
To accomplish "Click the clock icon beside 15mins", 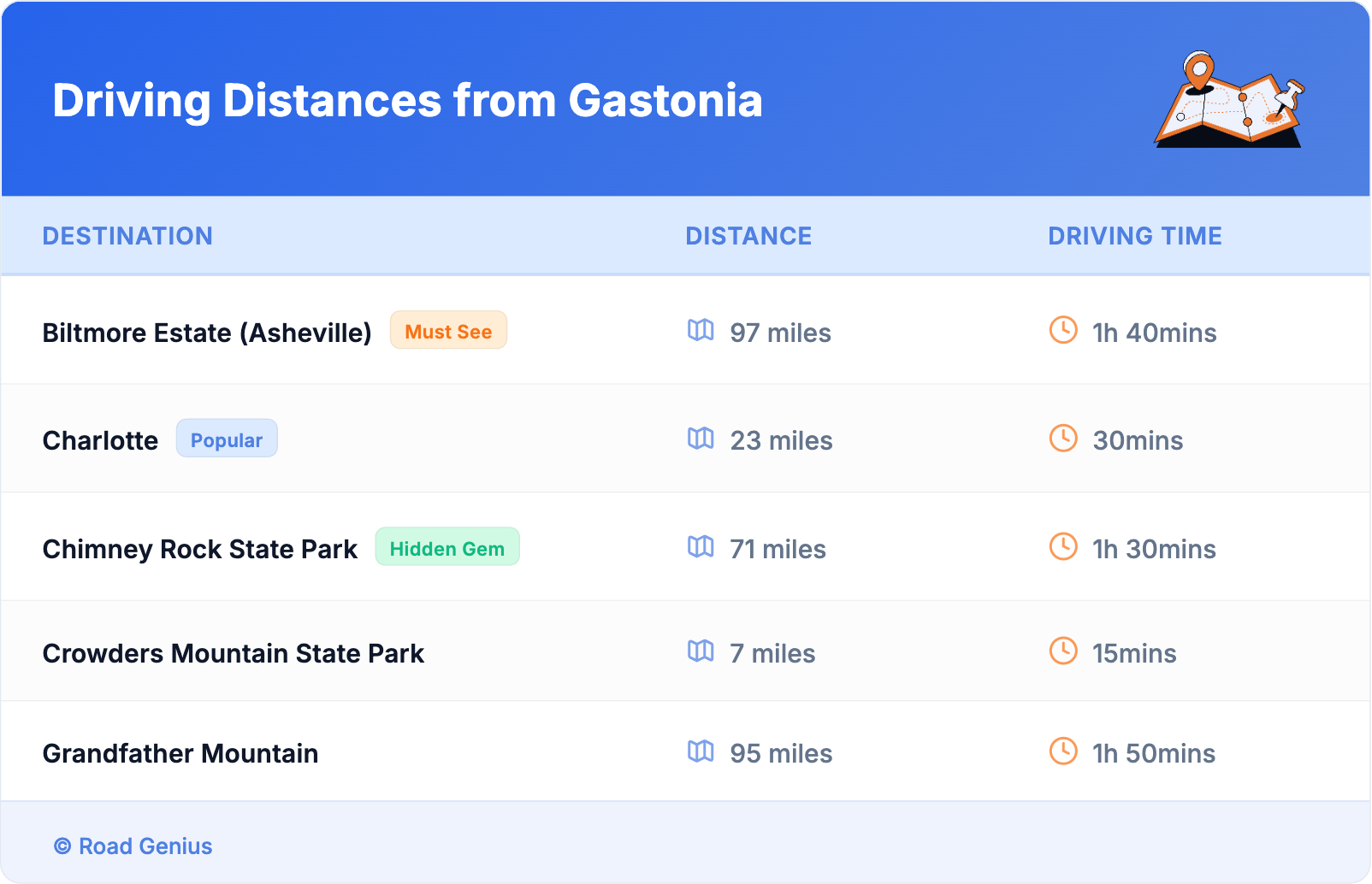I will pos(1063,651).
